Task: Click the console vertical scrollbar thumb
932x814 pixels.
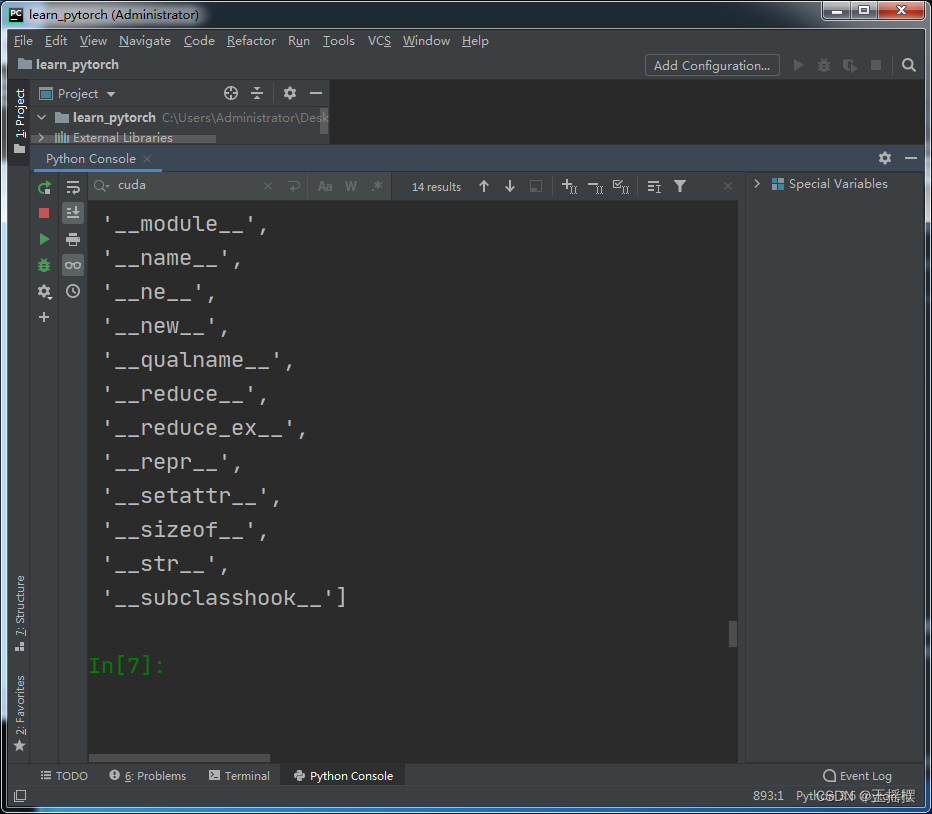Action: tap(733, 634)
